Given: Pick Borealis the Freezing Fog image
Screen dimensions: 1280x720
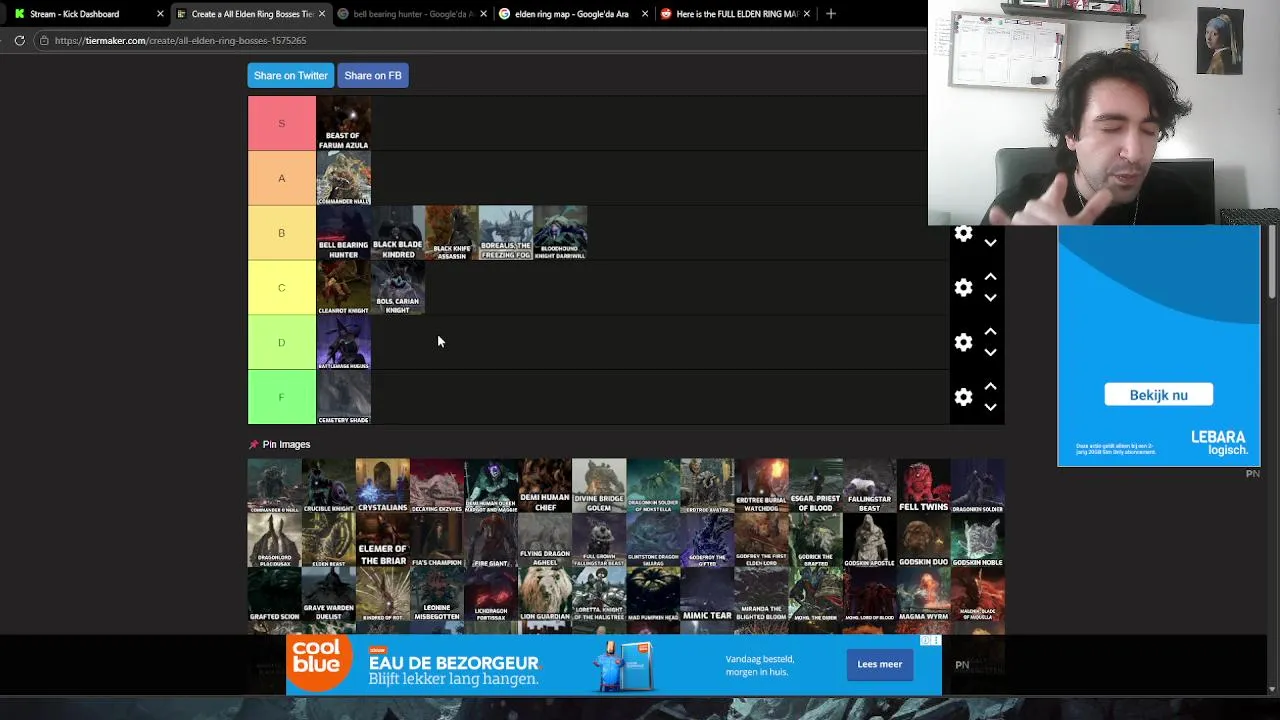Looking at the screenshot, I should click(506, 233).
